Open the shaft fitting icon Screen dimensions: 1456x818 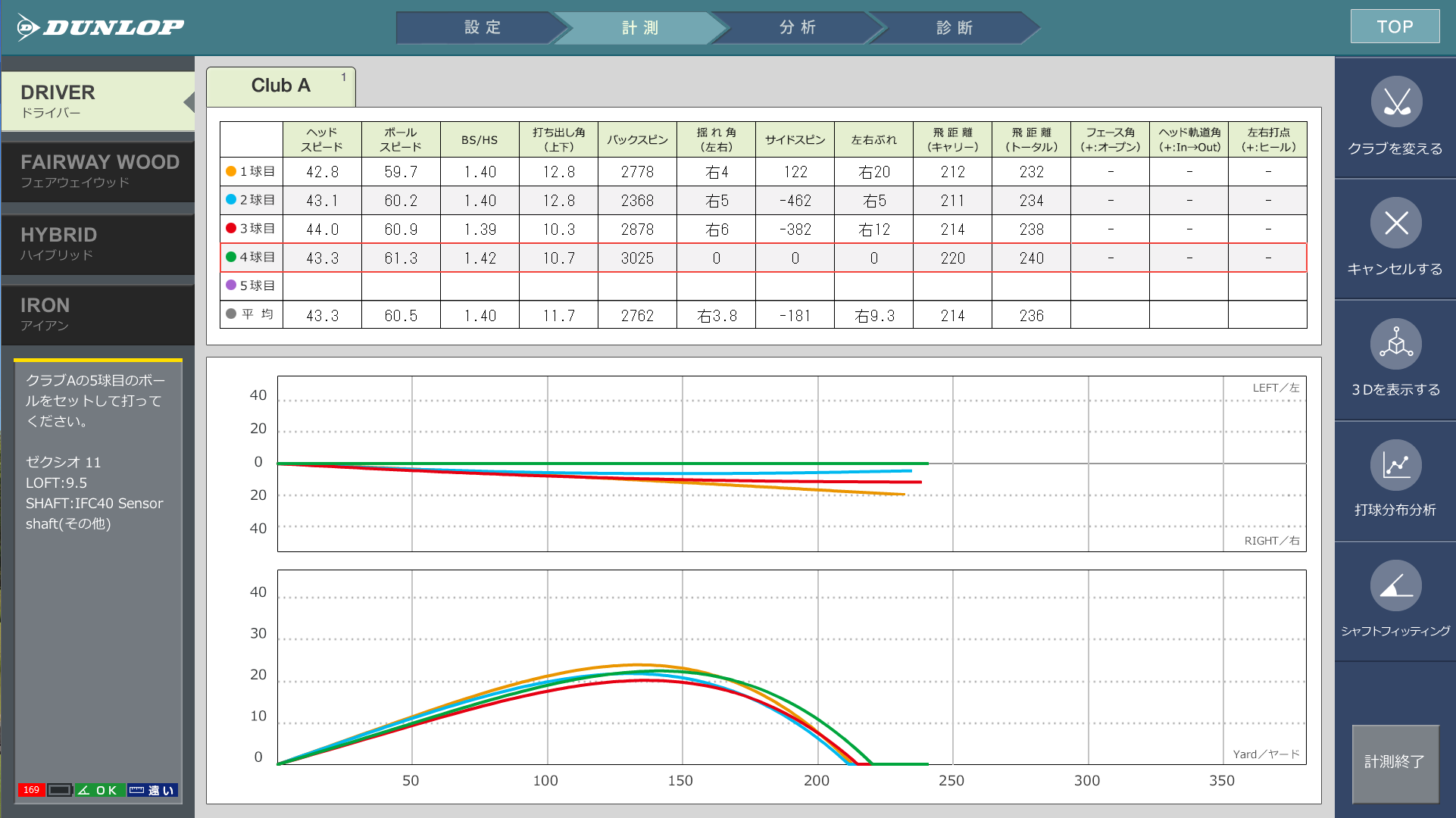1395,585
